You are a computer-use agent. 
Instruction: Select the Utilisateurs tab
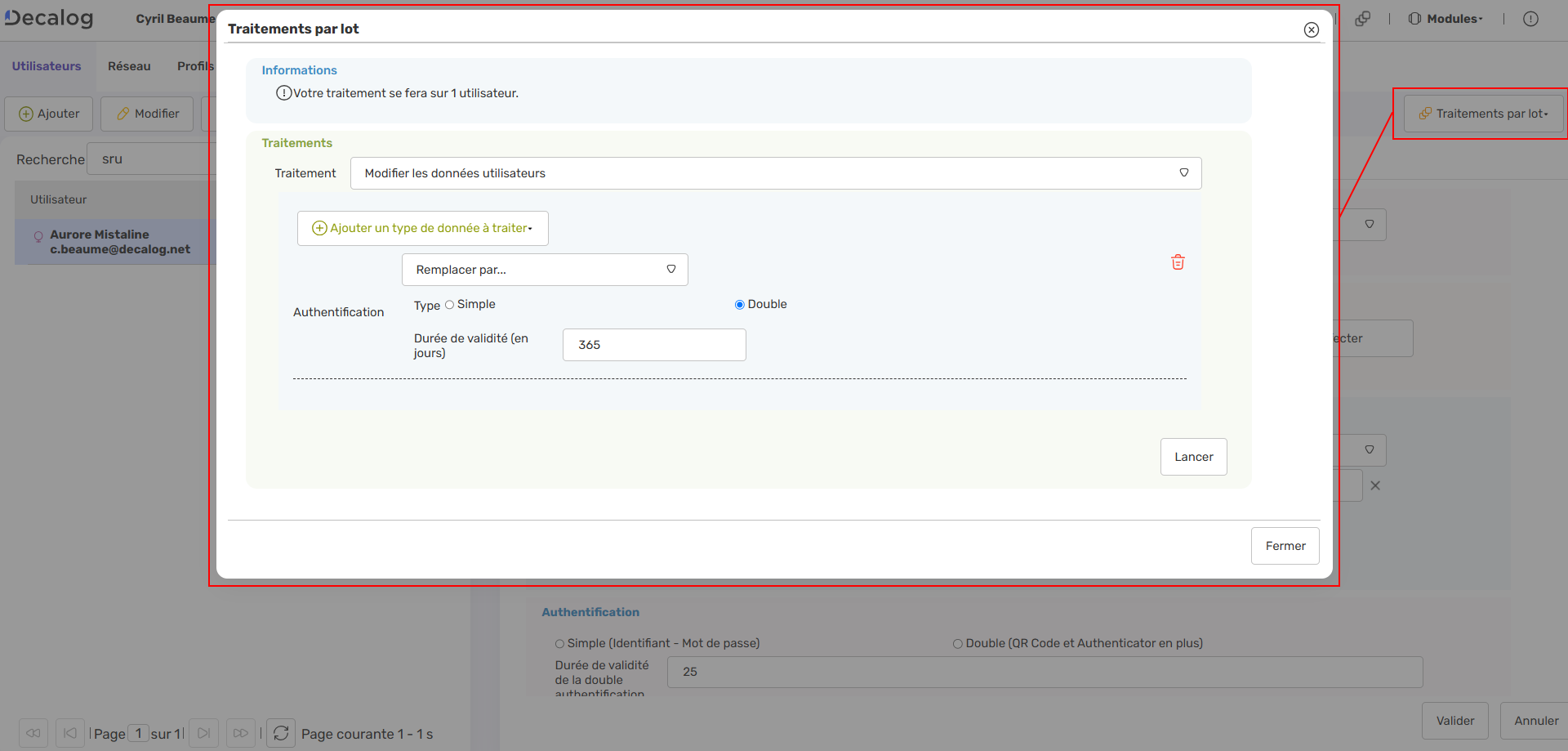[x=47, y=66]
